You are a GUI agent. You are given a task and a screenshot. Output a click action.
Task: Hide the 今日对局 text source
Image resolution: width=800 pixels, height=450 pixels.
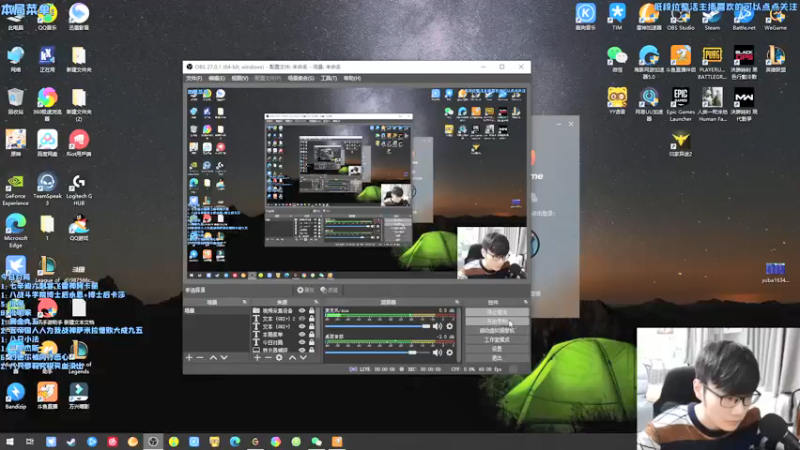click(x=302, y=342)
